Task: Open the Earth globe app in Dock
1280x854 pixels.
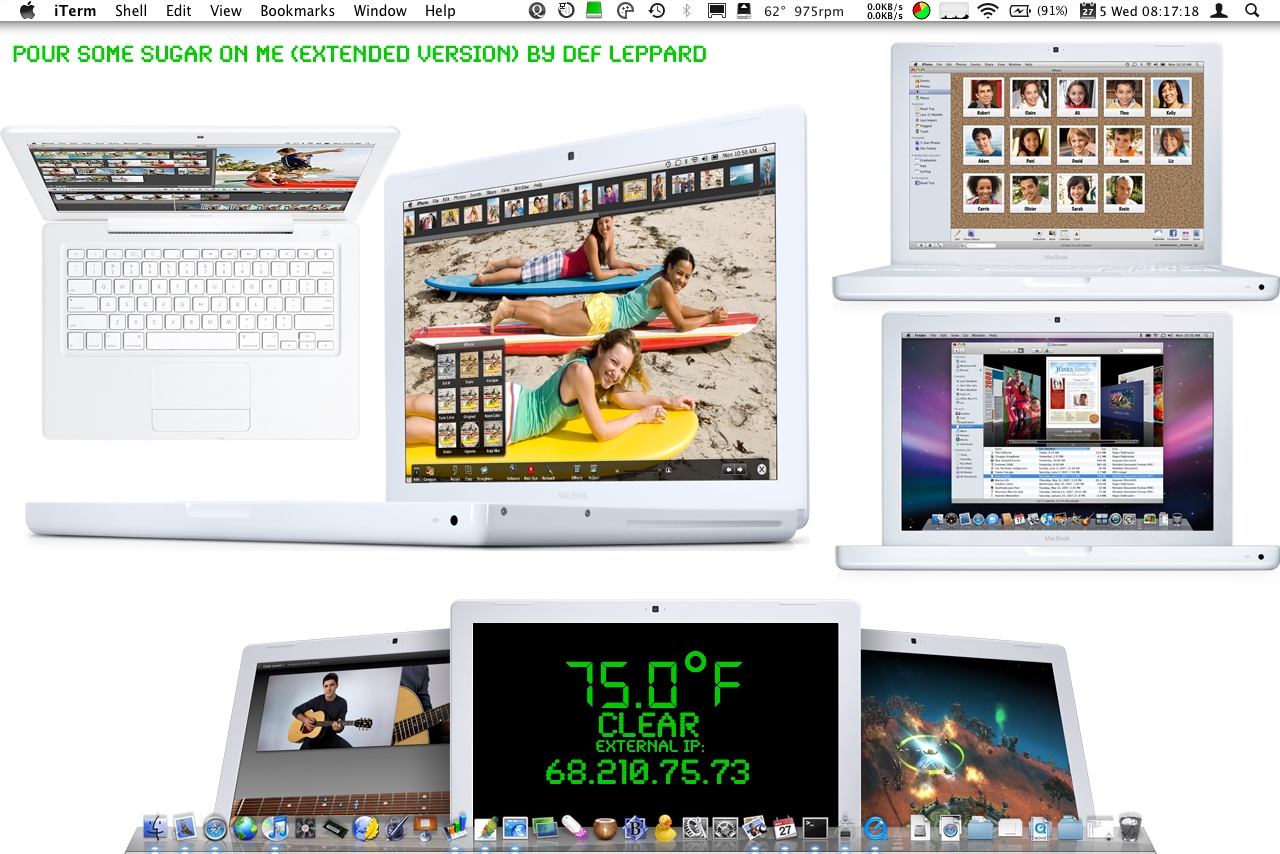Action: (x=245, y=827)
